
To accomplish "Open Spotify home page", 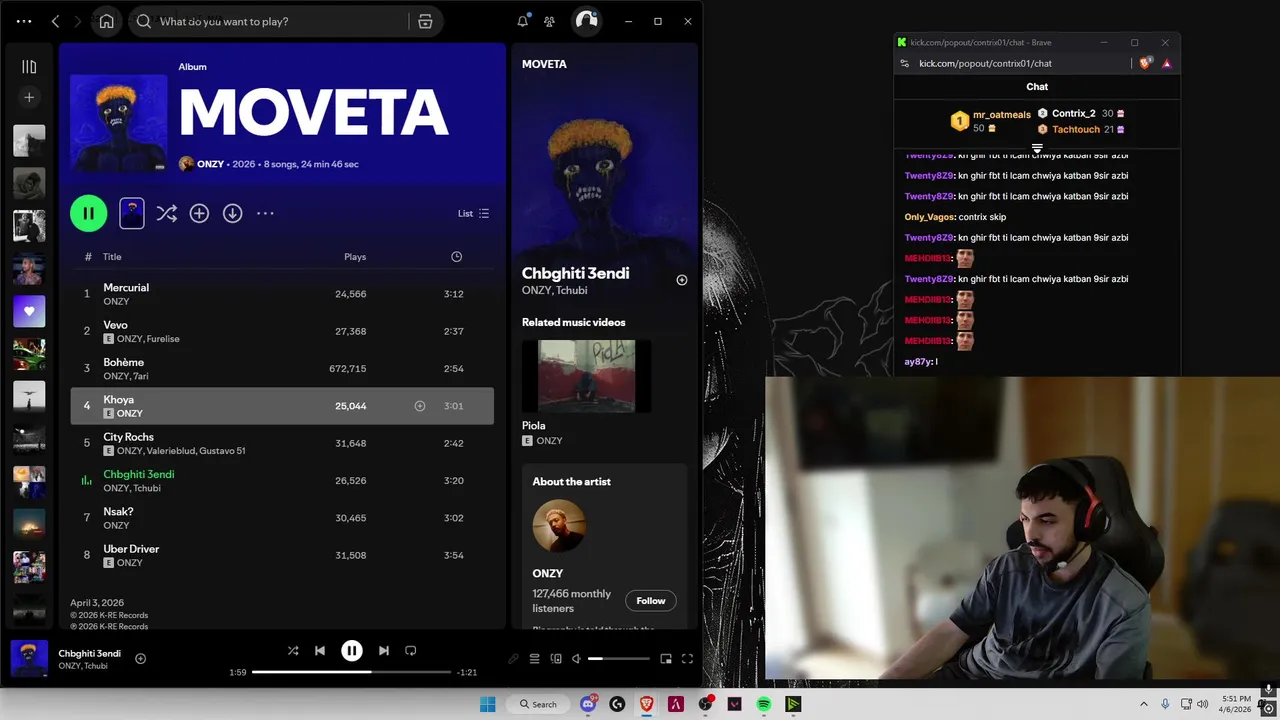I will 107,21.
